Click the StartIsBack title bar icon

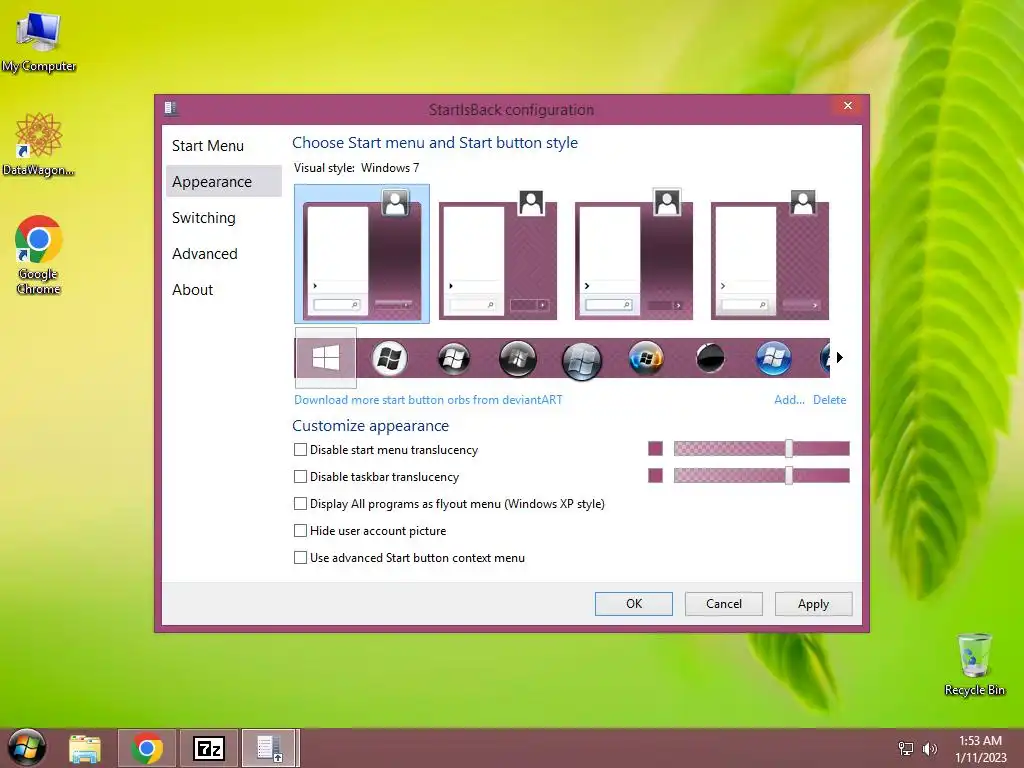tap(171, 108)
